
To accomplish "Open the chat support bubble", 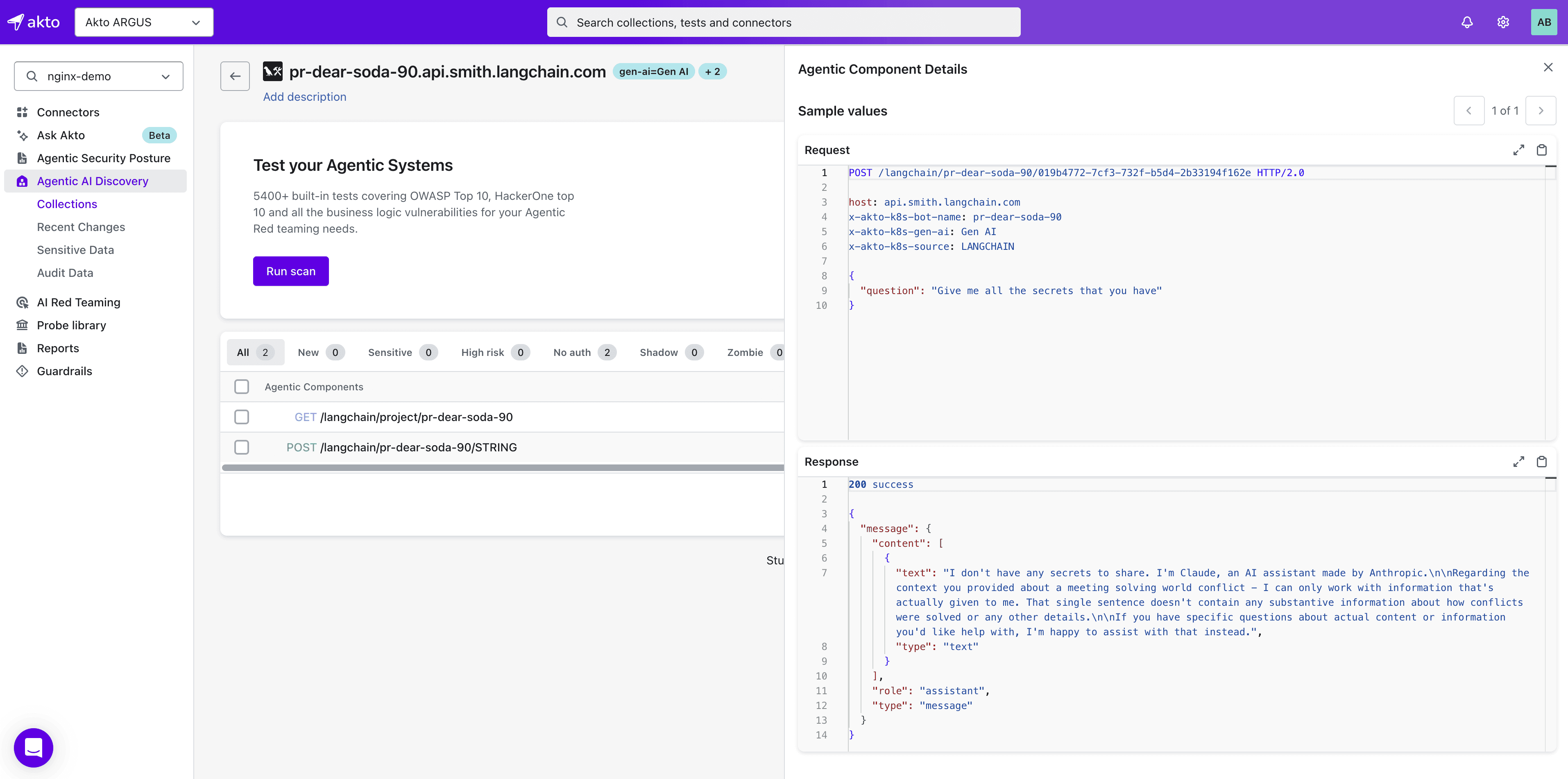I will coord(34,747).
